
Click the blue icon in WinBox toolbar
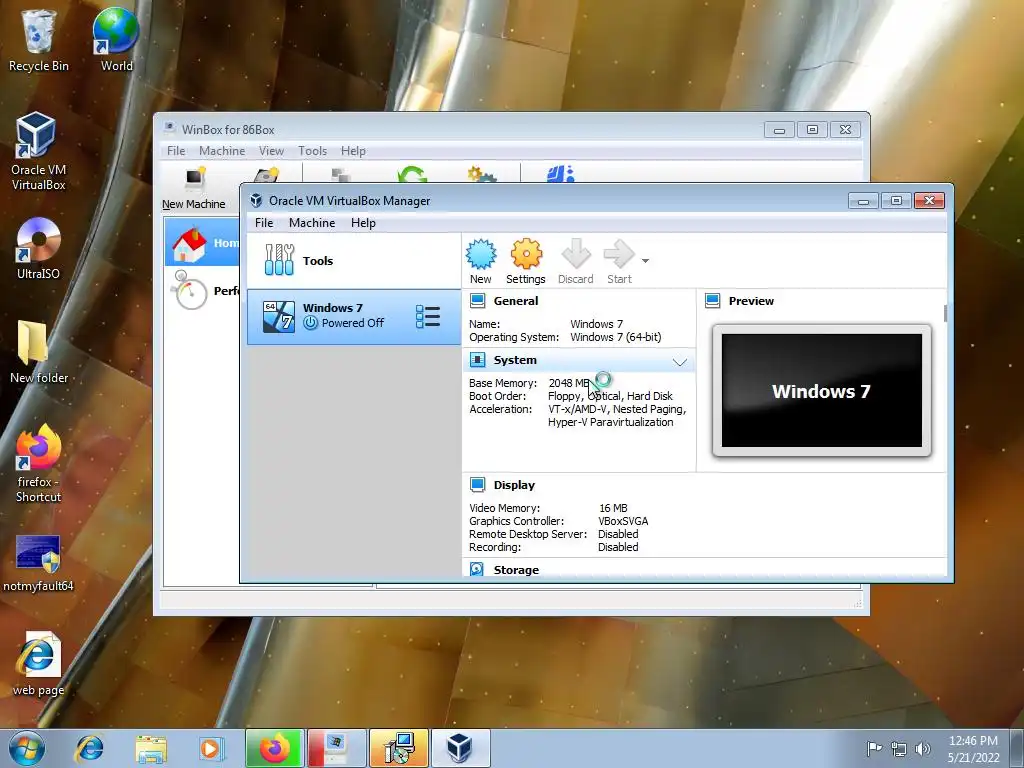click(x=561, y=174)
